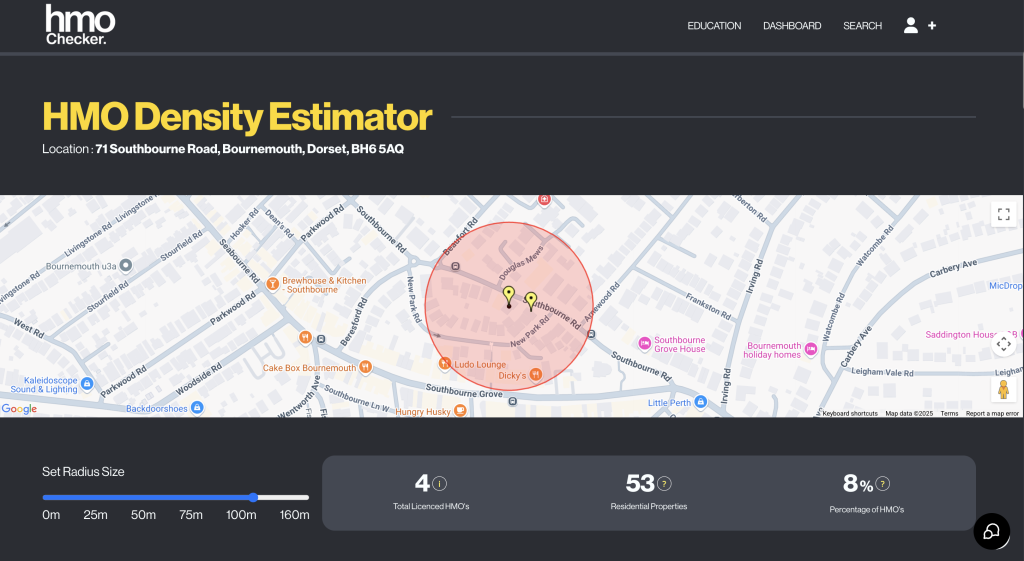Click the Saddington House map label
This screenshot has height=561, width=1024.
[970, 334]
